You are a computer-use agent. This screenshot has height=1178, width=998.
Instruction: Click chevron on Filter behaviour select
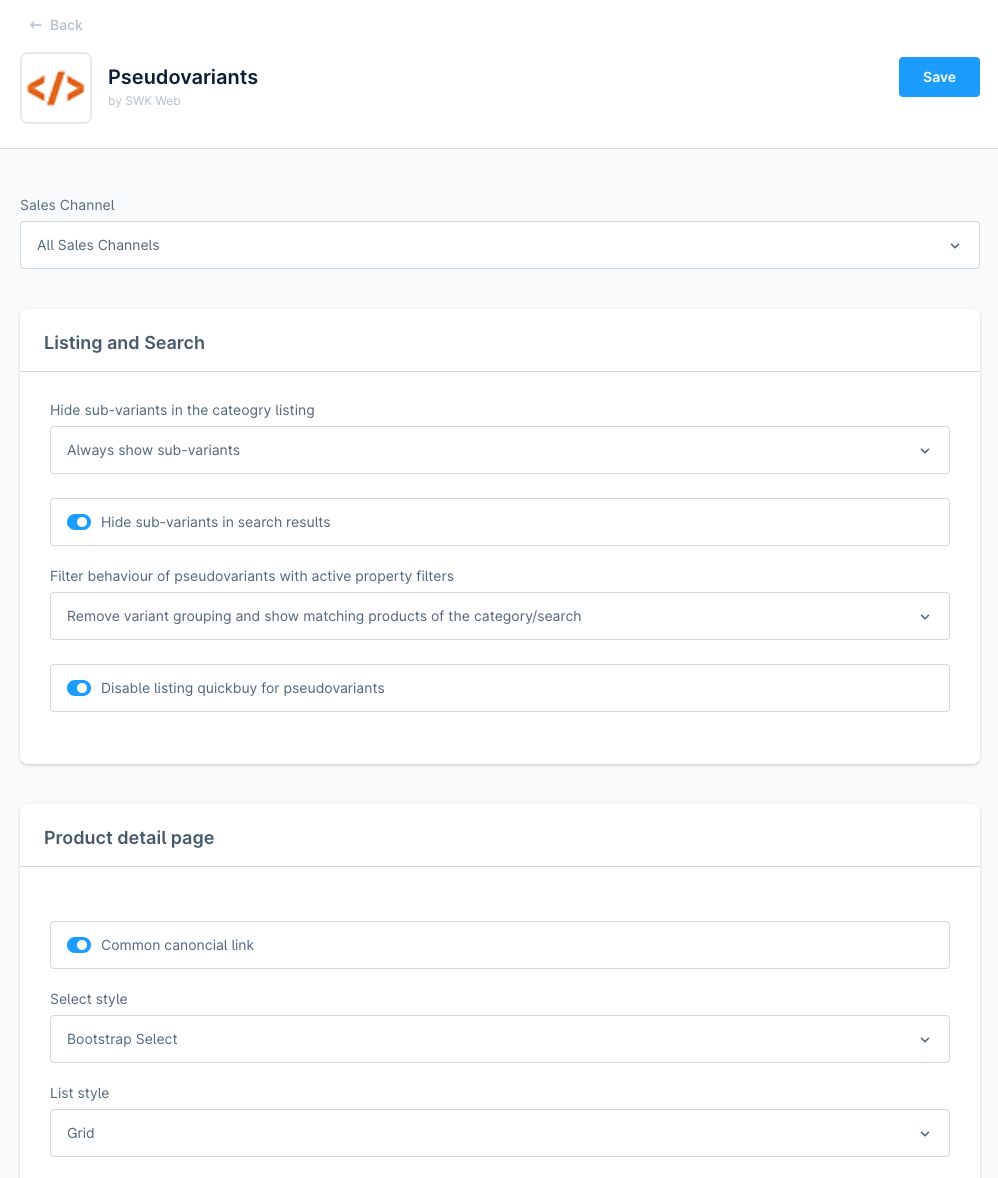click(924, 617)
